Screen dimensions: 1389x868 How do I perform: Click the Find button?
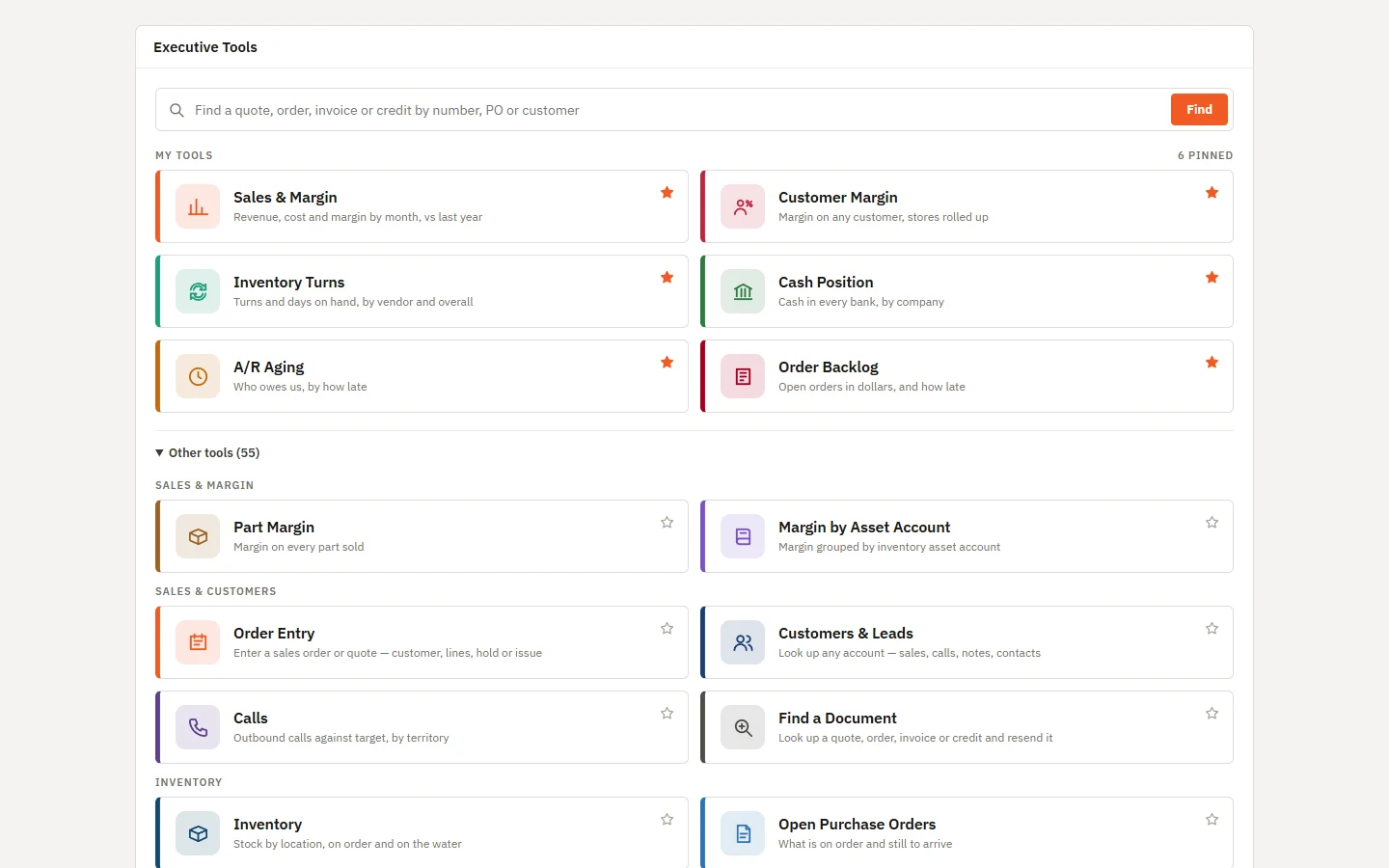[1199, 110]
